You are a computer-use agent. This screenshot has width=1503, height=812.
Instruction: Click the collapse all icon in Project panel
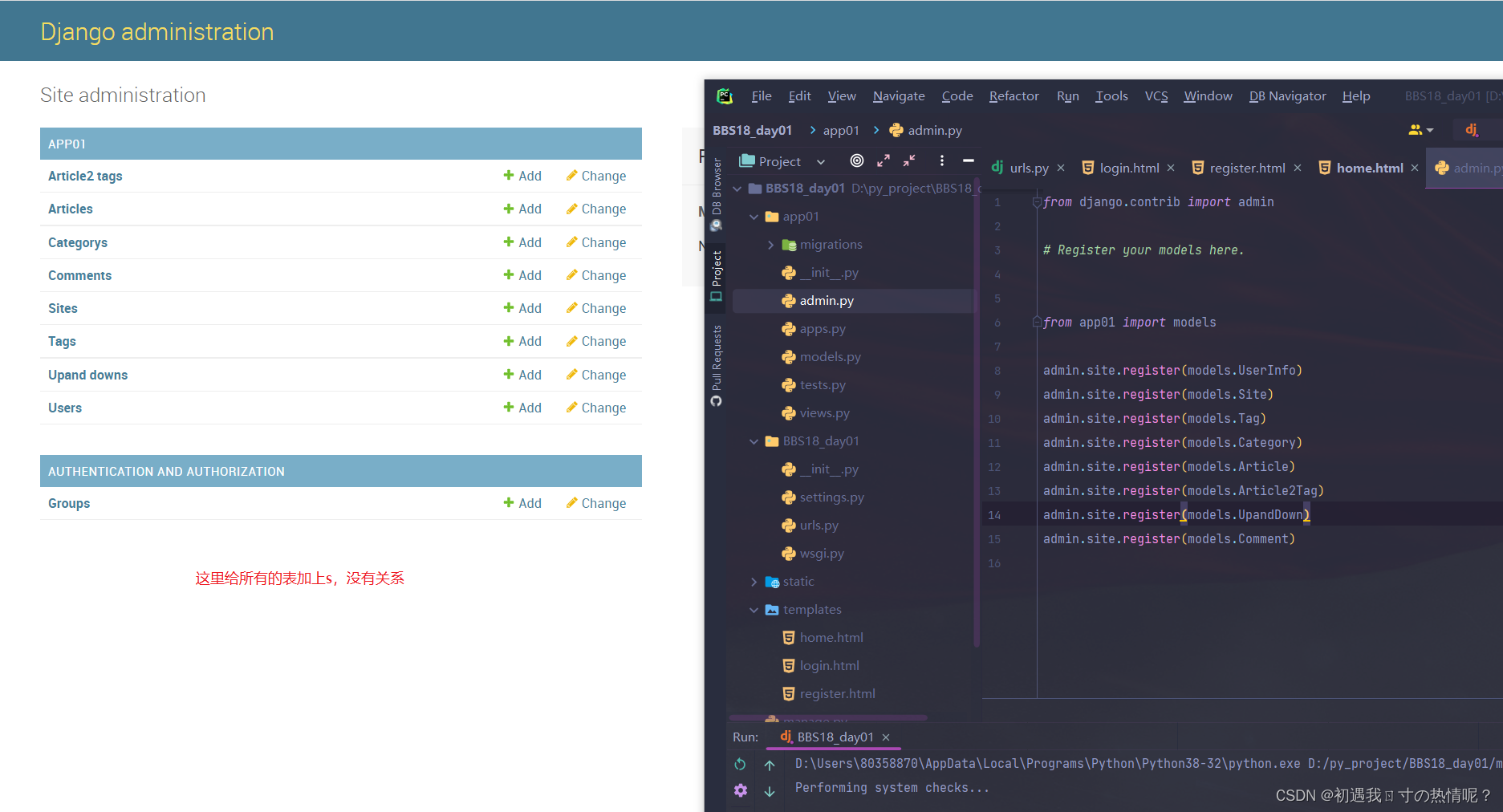tap(909, 160)
